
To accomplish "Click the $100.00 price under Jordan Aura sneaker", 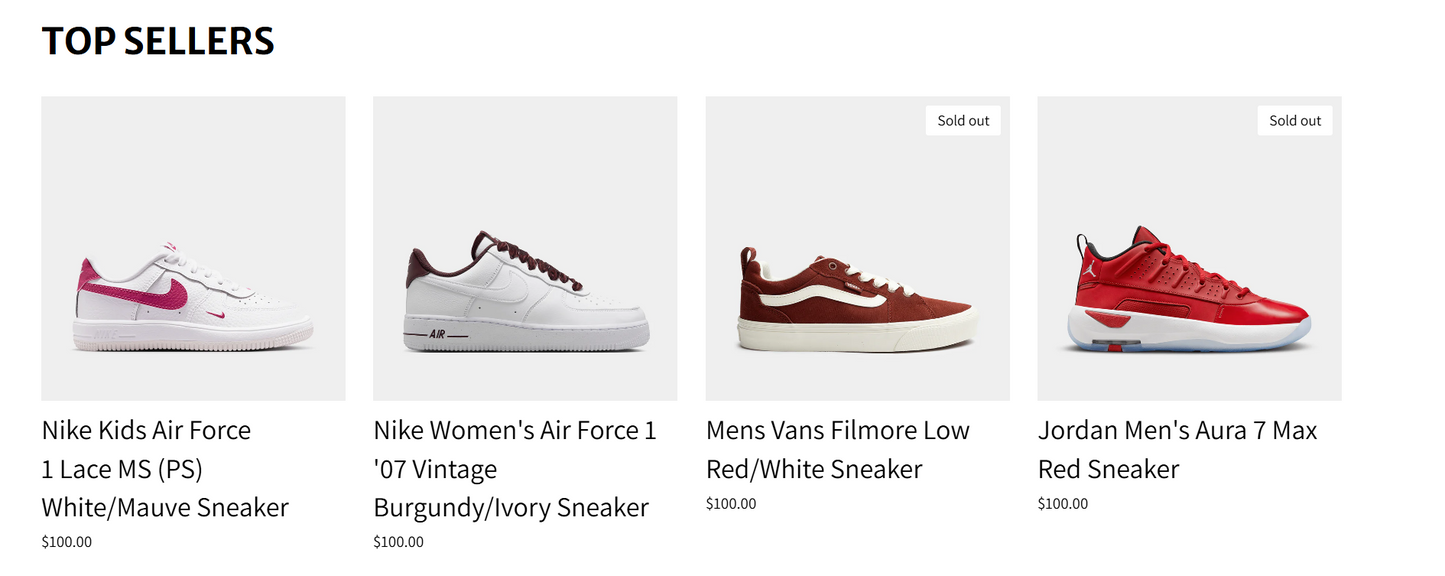I will pyautogui.click(x=1063, y=504).
